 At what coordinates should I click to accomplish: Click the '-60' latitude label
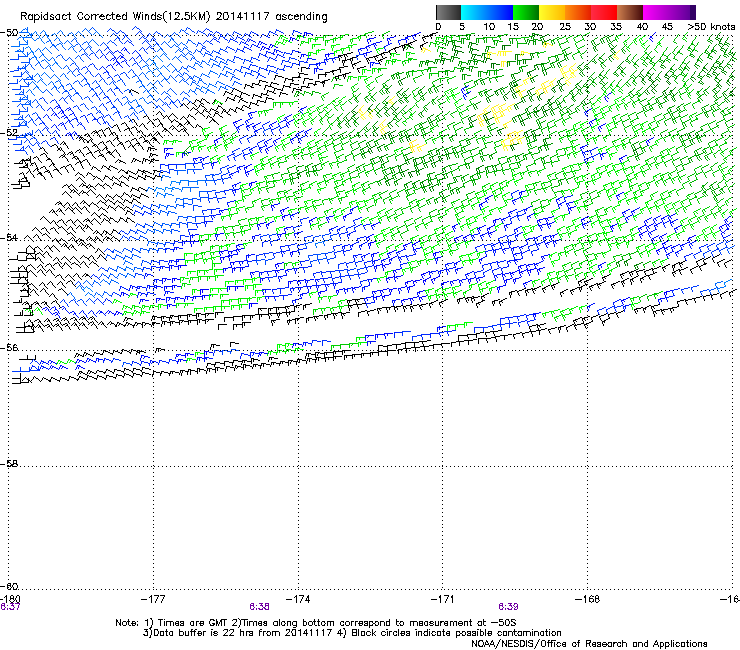coord(9,586)
